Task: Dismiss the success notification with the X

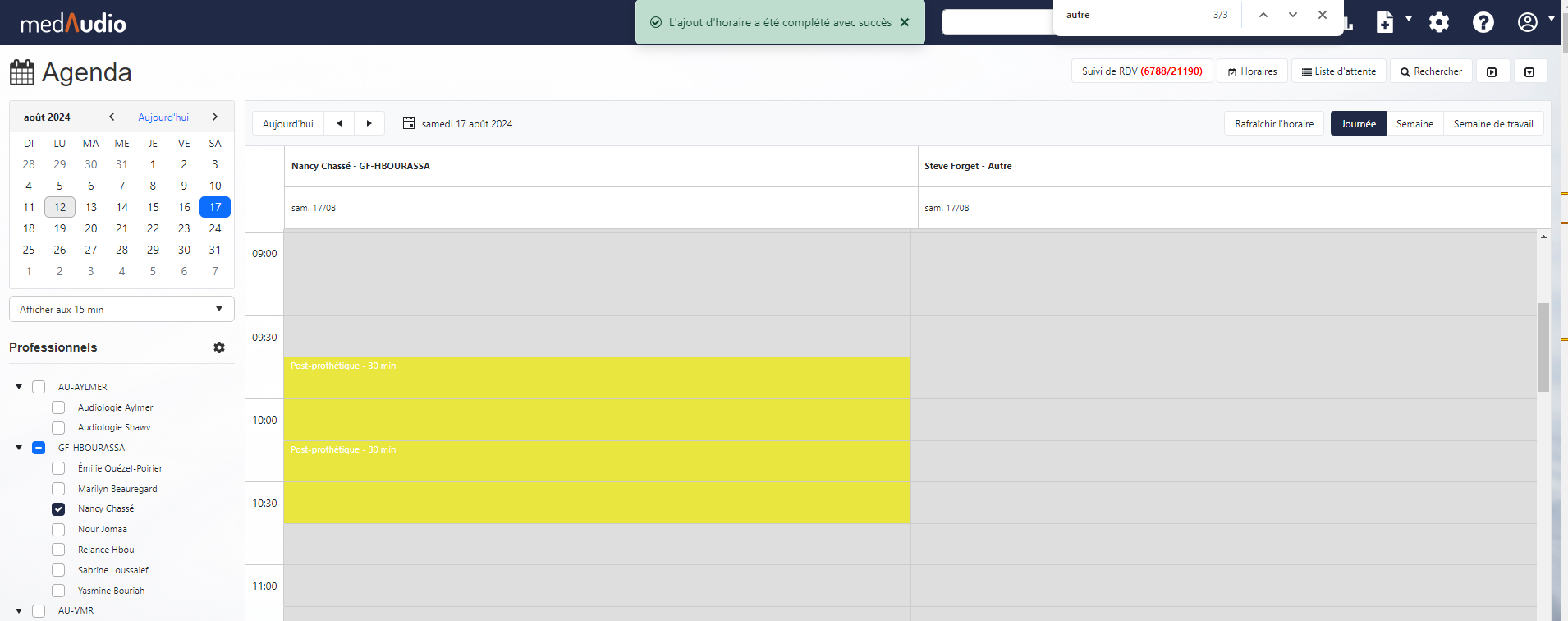Action: pyautogui.click(x=905, y=22)
